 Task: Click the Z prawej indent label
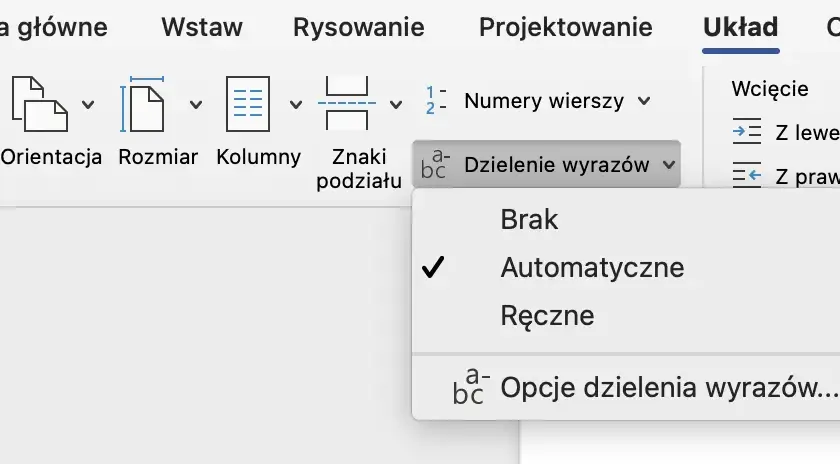click(x=807, y=176)
